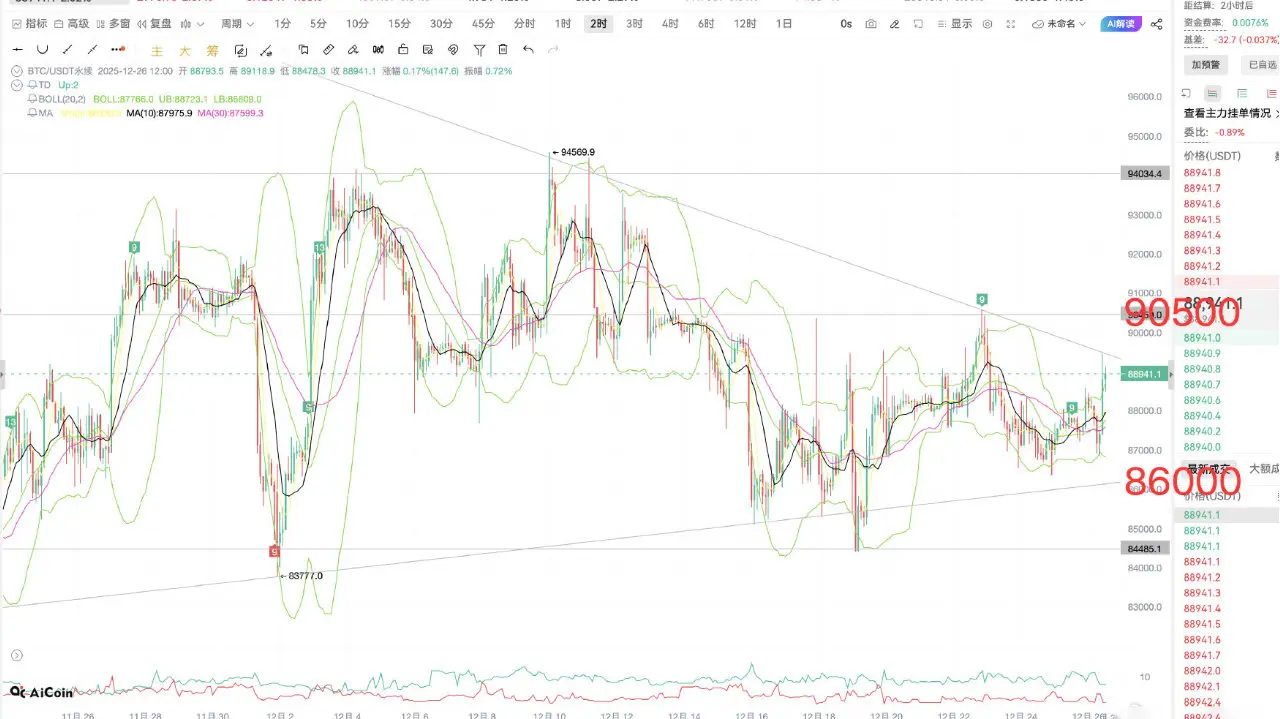The image size is (1280, 719).
Task: Start 复盘 replay mode
Action: click(x=155, y=24)
